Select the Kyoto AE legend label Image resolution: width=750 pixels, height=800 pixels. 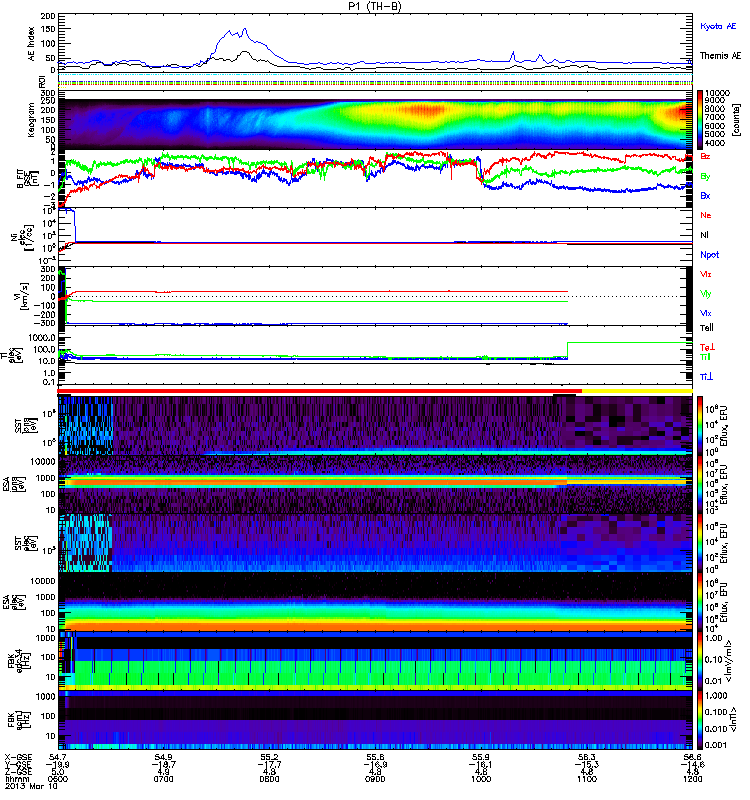coord(718,26)
